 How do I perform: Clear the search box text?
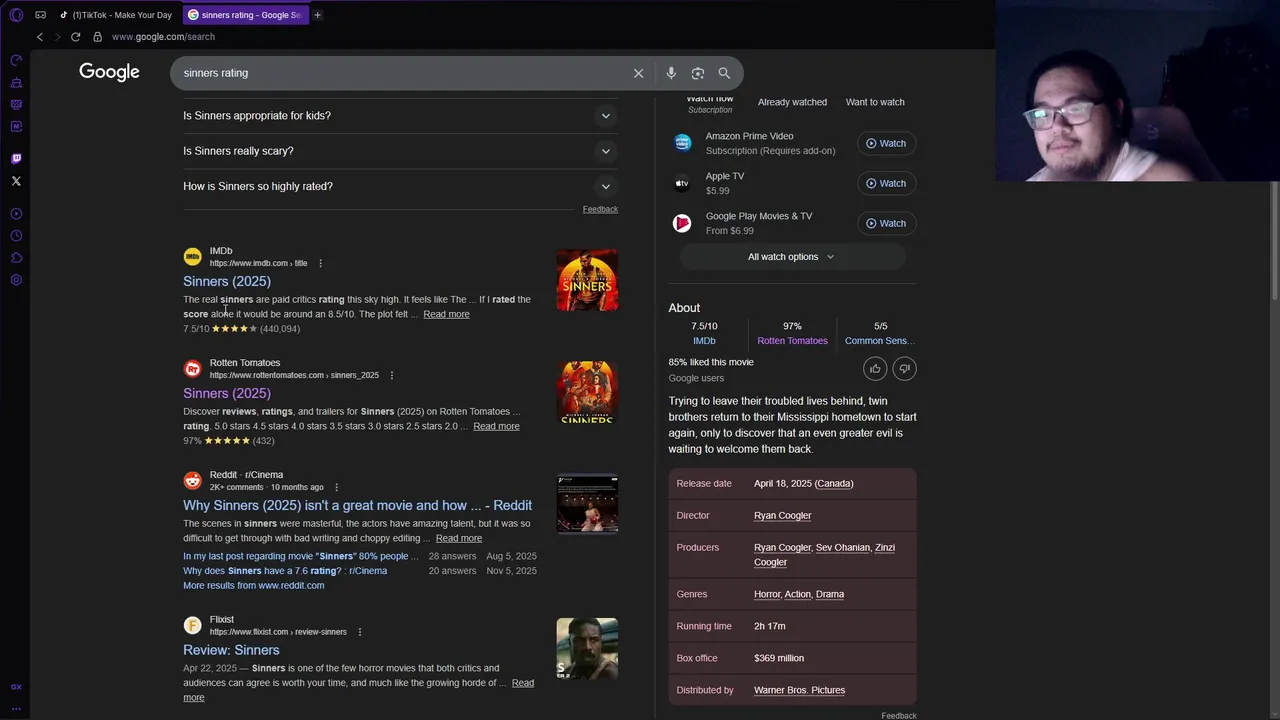point(638,73)
